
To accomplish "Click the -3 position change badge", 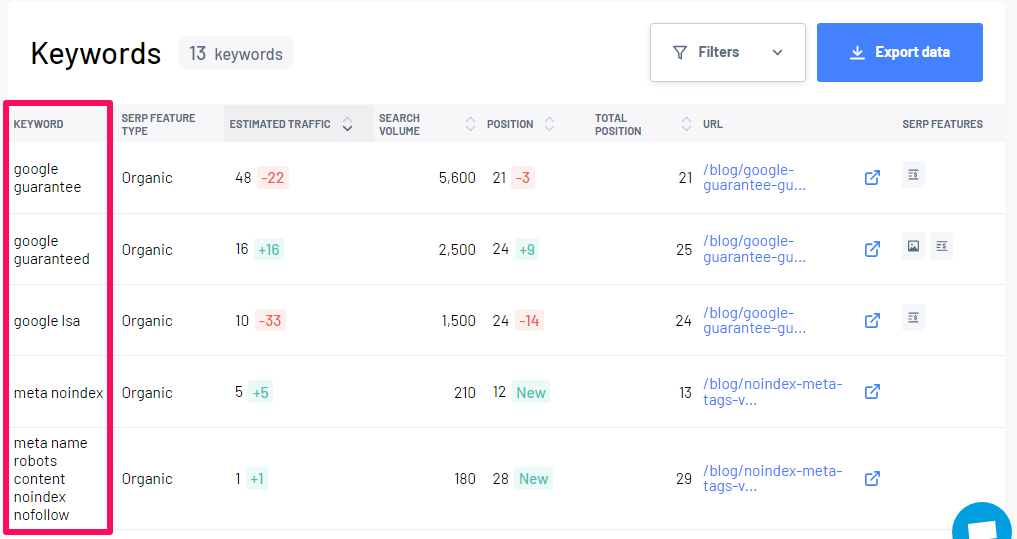I will pyautogui.click(x=523, y=178).
